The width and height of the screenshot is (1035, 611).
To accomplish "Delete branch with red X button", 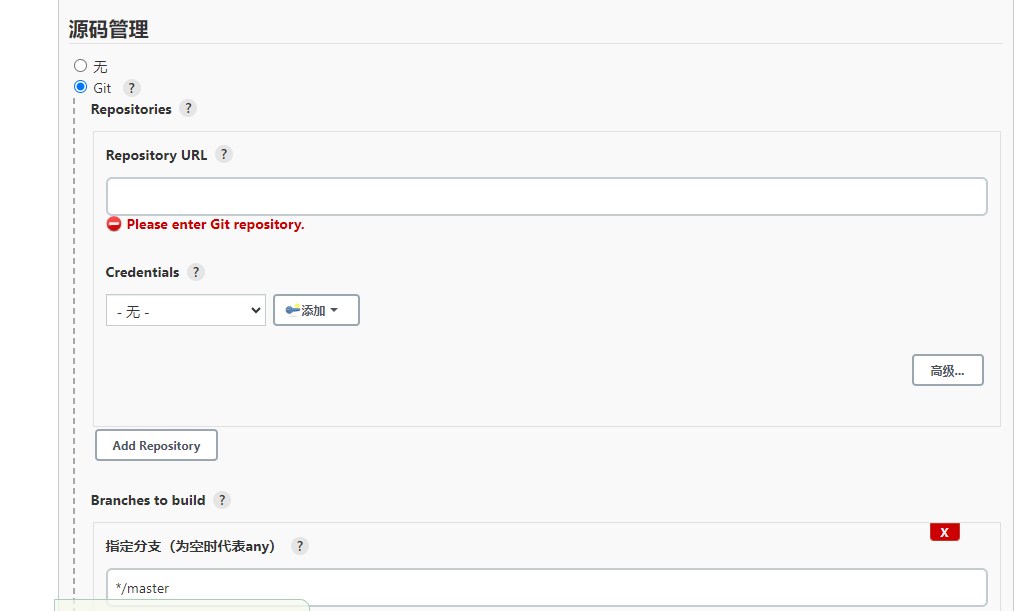I will pyautogui.click(x=945, y=532).
